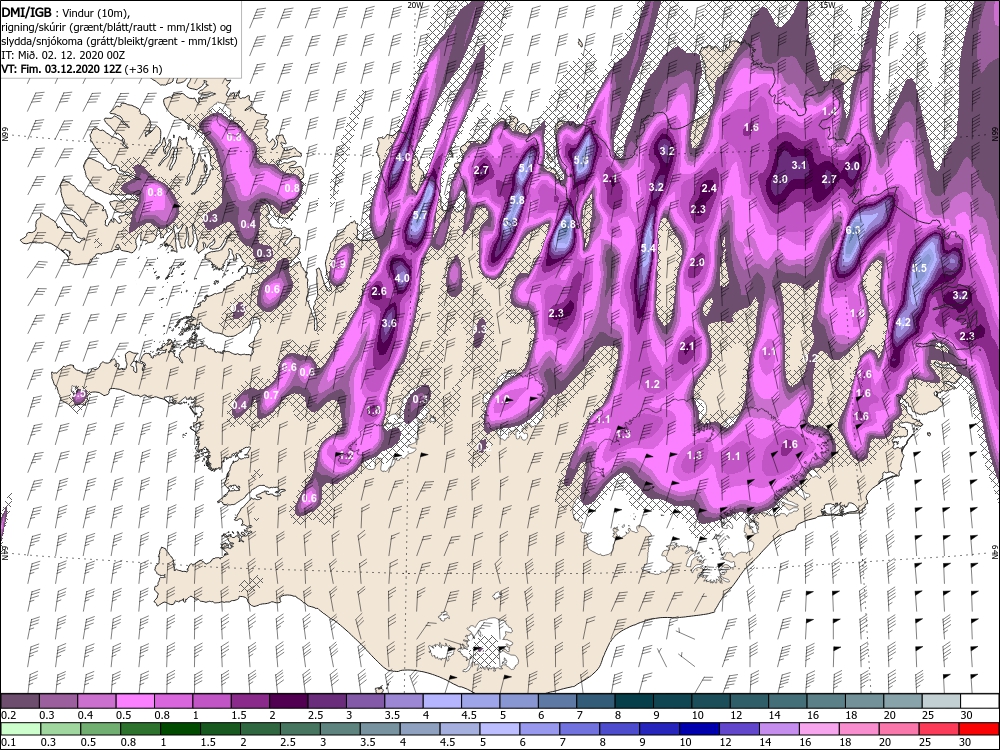Click the '2.5' label under the purple scale
Viewport: 1000px width, 750px height.
[316, 716]
